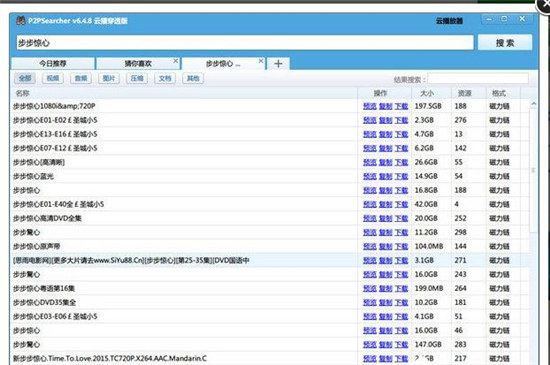This screenshot has width=550, height=365.
Task: Download the 第25-35集 row via 下载
Action: pyautogui.click(x=401, y=261)
